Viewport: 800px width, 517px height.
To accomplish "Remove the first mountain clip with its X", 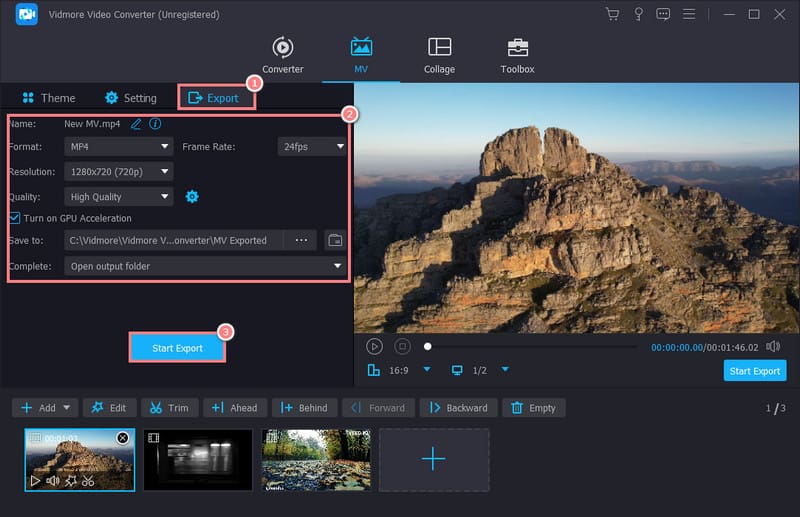I will pos(122,438).
